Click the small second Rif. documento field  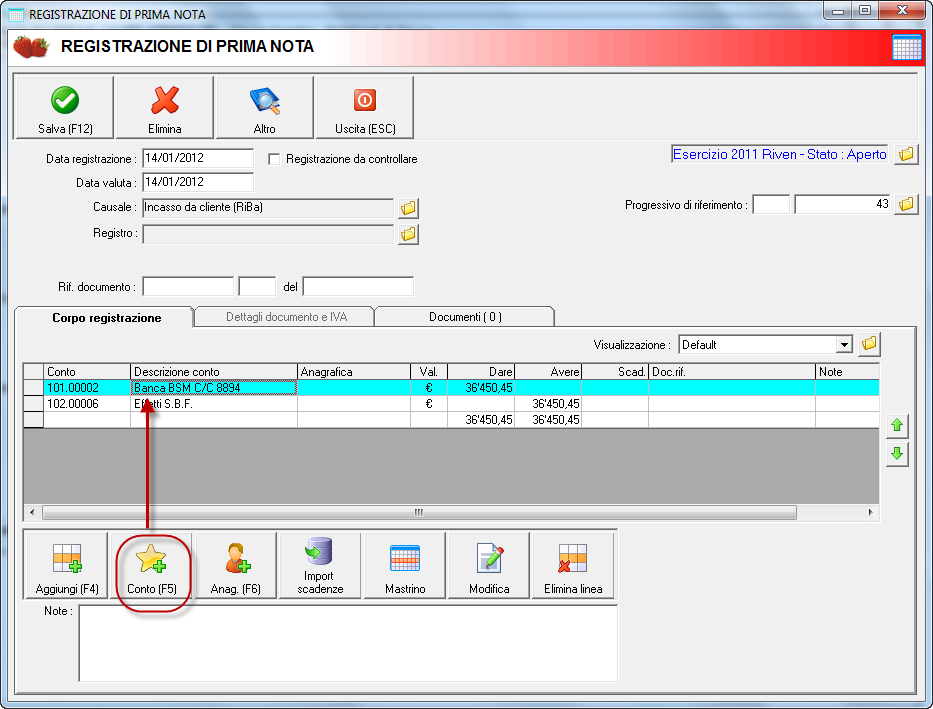257,286
